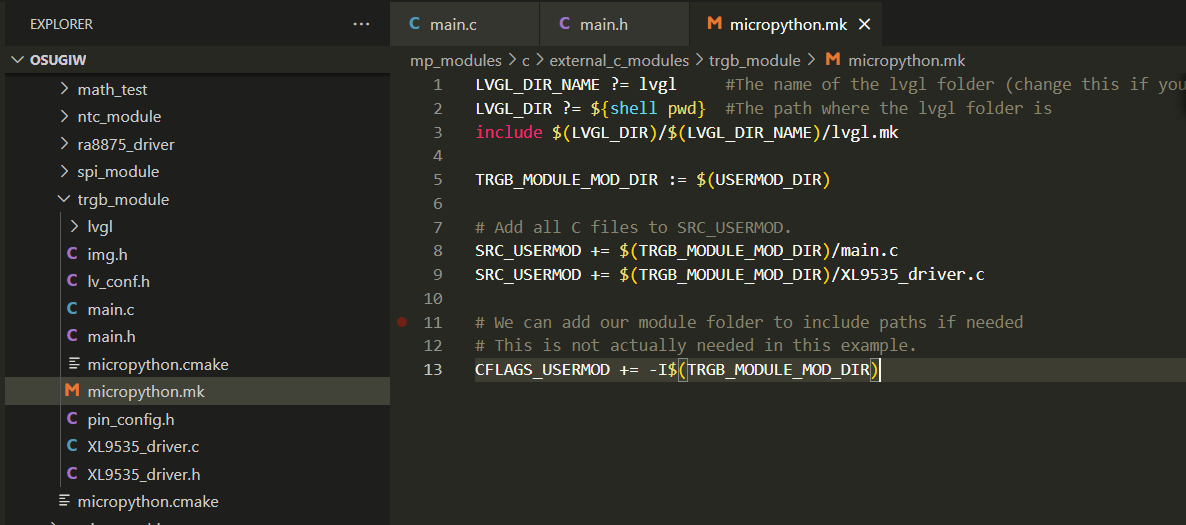Click the EXPLORER panel title
Viewport: 1186px width, 525px height.
61,24
